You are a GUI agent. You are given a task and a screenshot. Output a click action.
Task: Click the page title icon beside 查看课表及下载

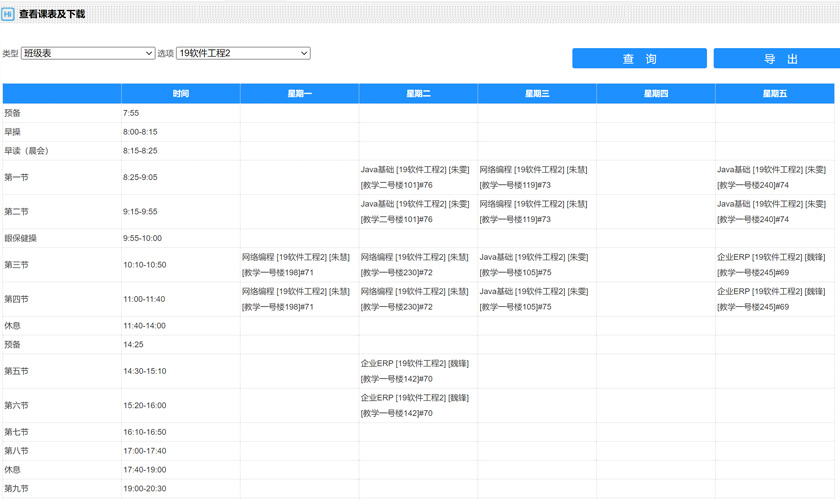8,14
